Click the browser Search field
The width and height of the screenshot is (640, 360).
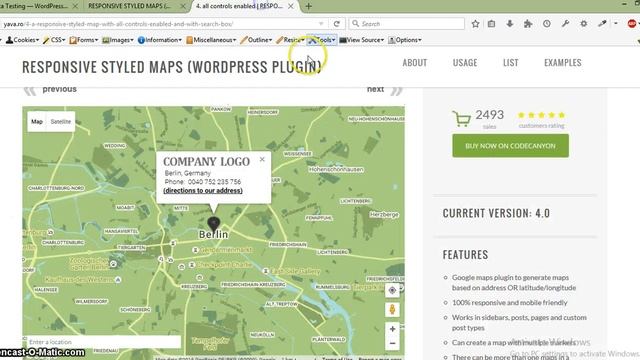click(x=407, y=24)
